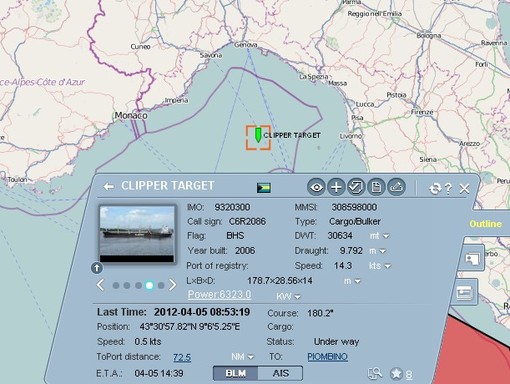Click the call sign C6R2086
The width and height of the screenshot is (510, 384).
point(247,222)
